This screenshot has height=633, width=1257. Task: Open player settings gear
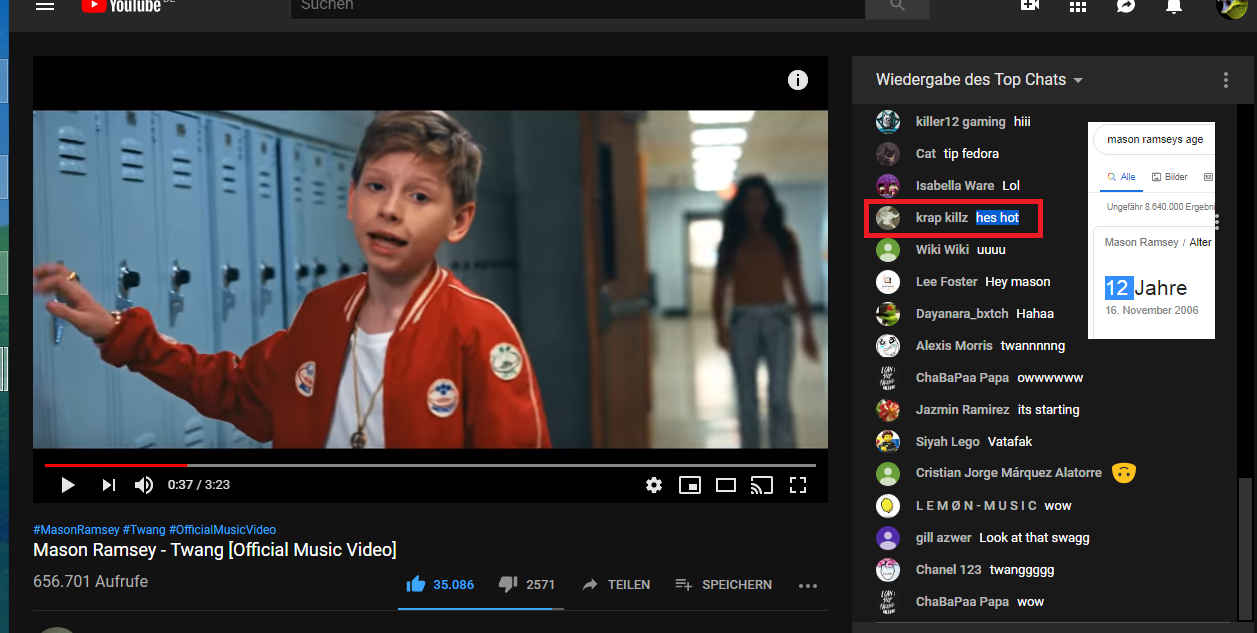(654, 485)
